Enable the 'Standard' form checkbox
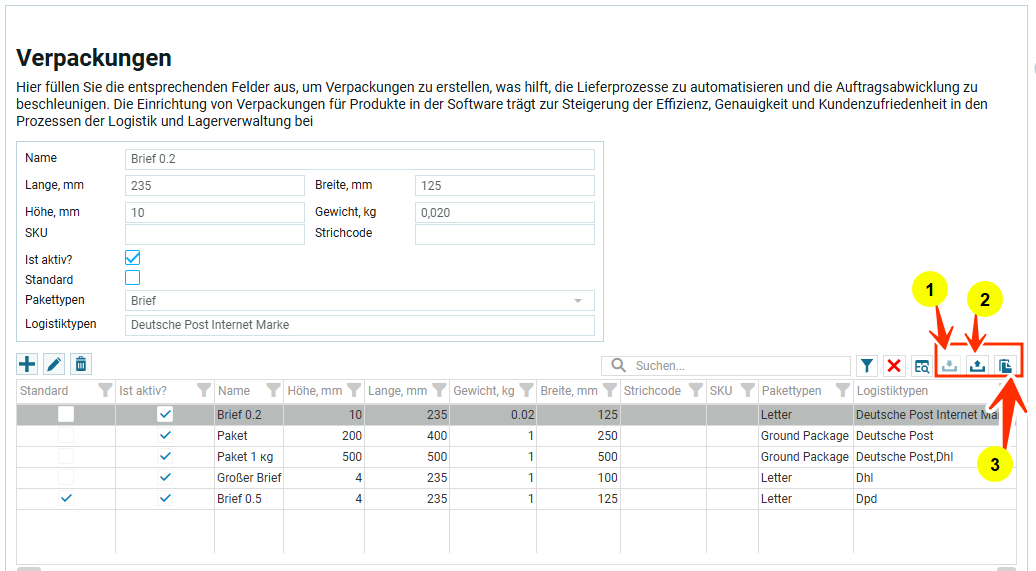Screen dimensions: 1036x571 coord(132,278)
